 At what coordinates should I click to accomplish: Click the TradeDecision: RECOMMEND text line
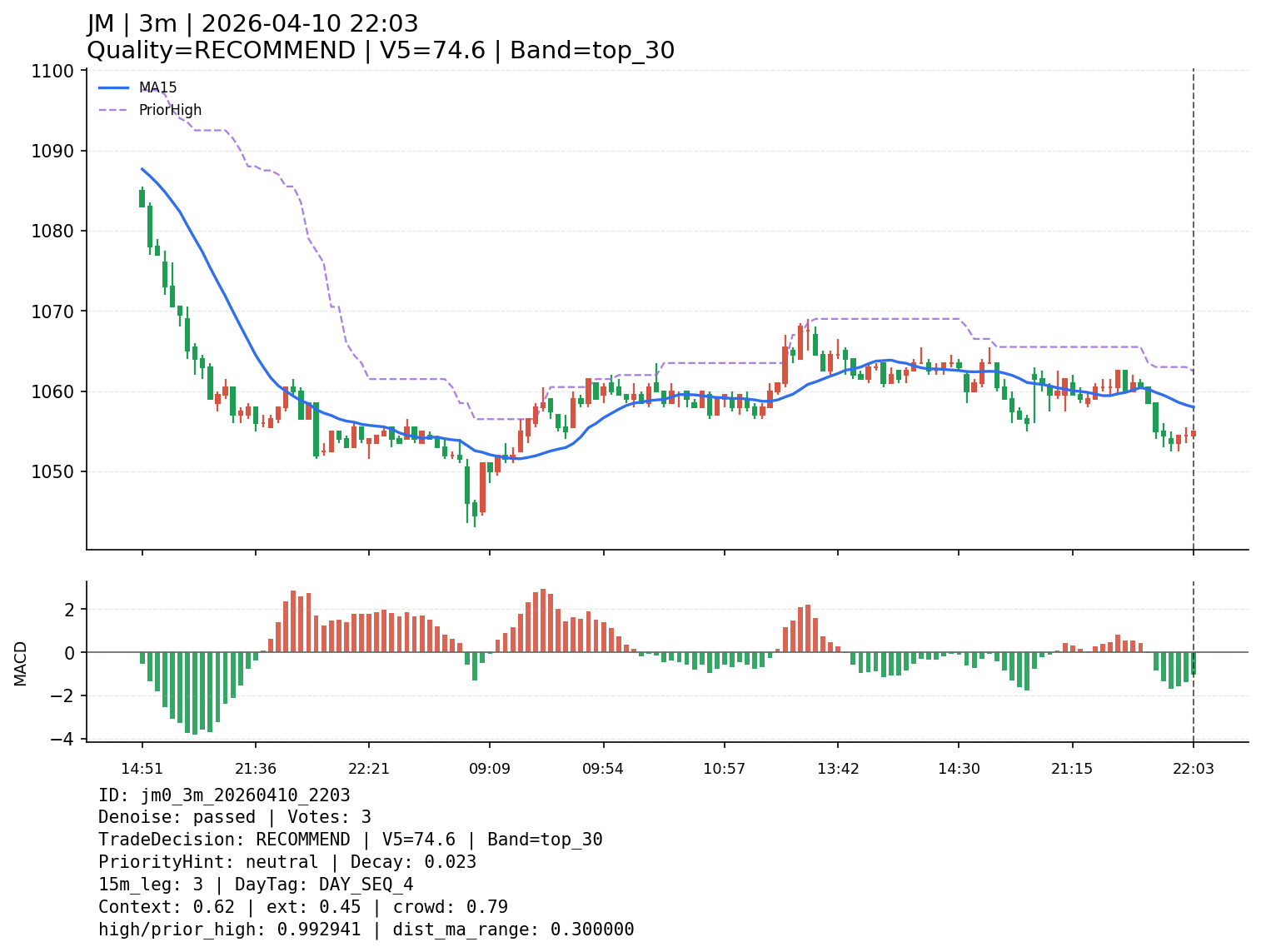click(x=350, y=840)
